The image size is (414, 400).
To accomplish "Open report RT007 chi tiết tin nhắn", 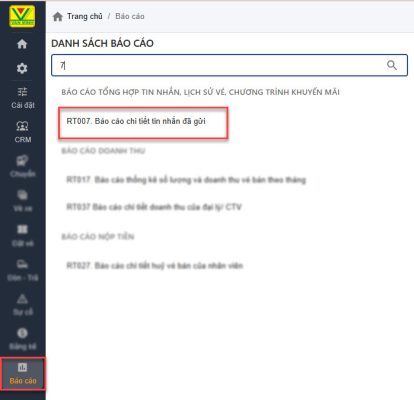I will tap(136, 121).
